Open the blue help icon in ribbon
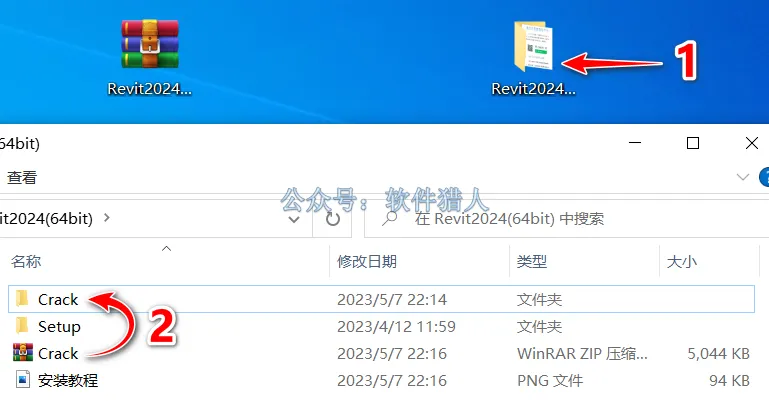The width and height of the screenshot is (769, 401). [764, 177]
